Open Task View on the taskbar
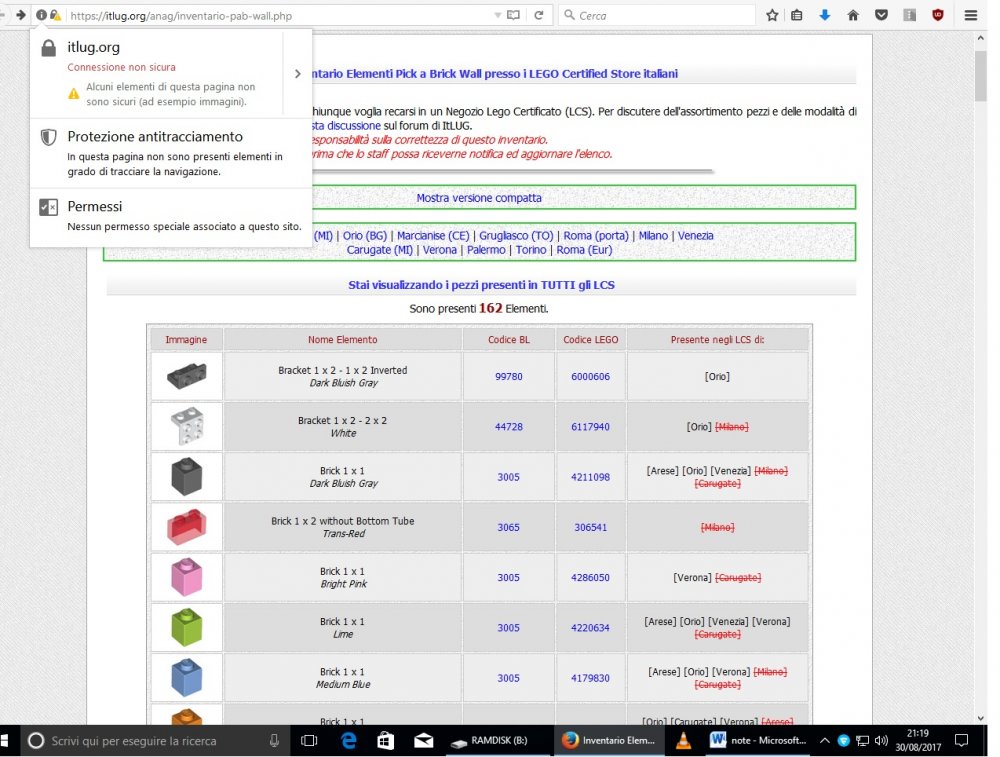1000x757 pixels. [309, 740]
